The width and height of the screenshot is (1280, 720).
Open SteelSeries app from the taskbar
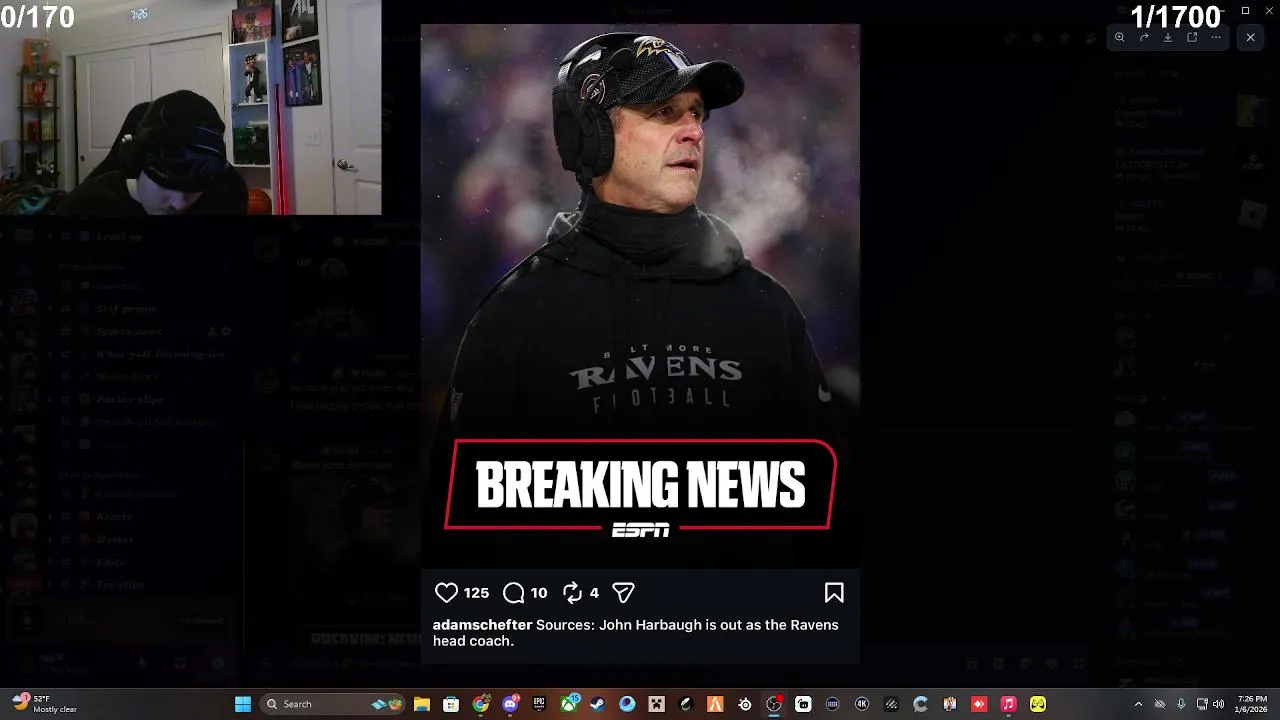[x=745, y=704]
